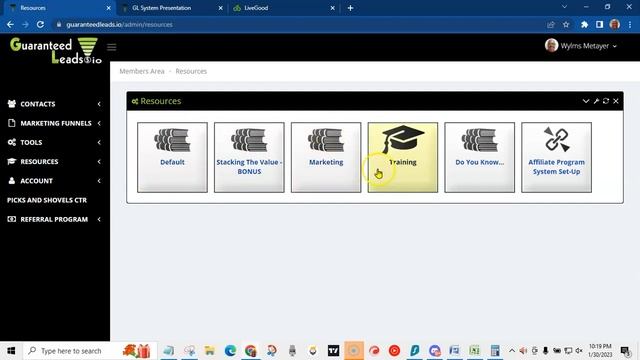Open TradingView app from taskbar
The width and height of the screenshot is (640, 360).
(333, 351)
